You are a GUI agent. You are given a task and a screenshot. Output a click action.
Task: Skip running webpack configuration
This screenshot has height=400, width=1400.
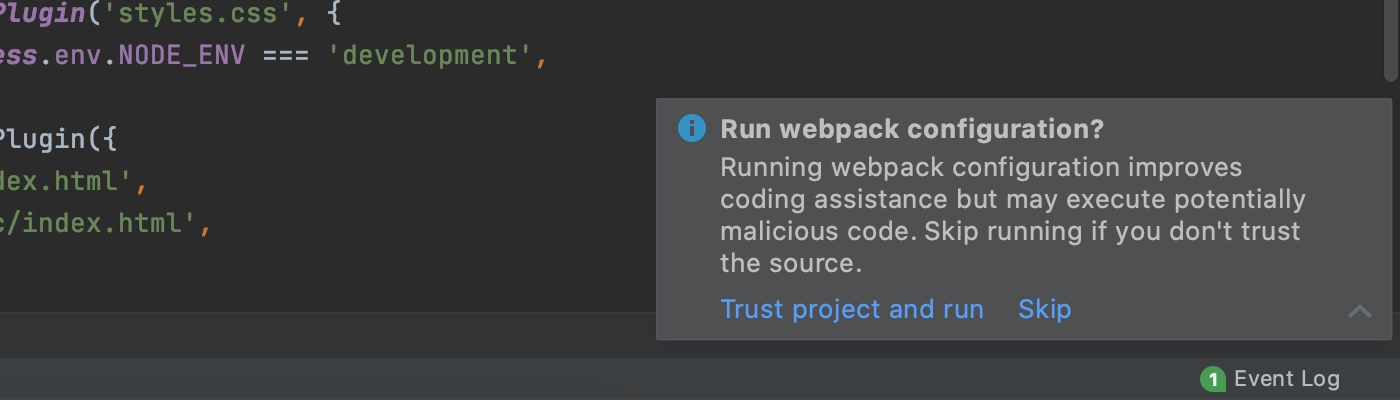(x=1044, y=309)
